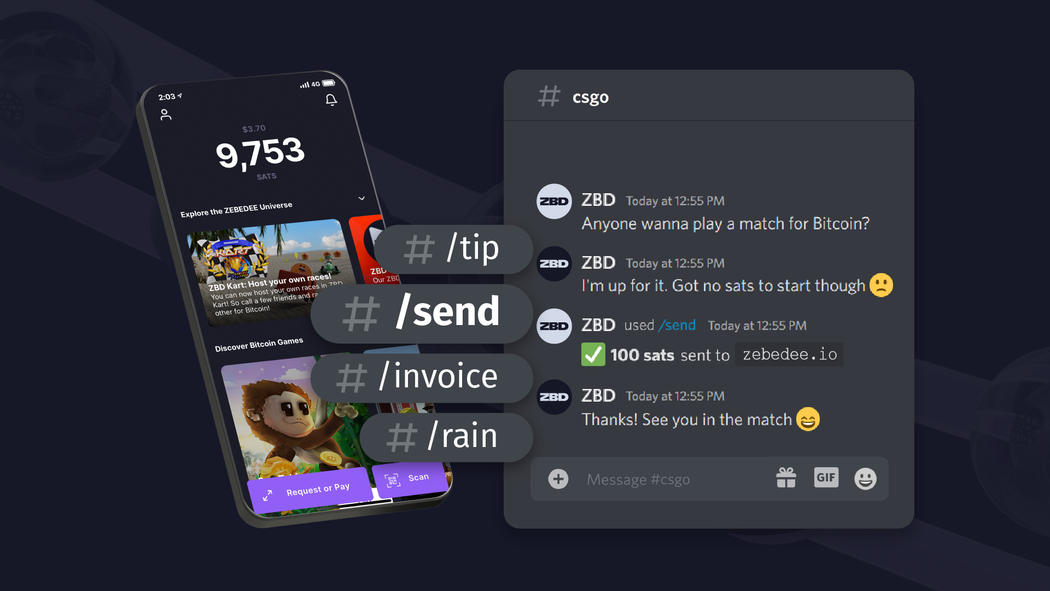Click the /send link in ZBD message

point(677,325)
